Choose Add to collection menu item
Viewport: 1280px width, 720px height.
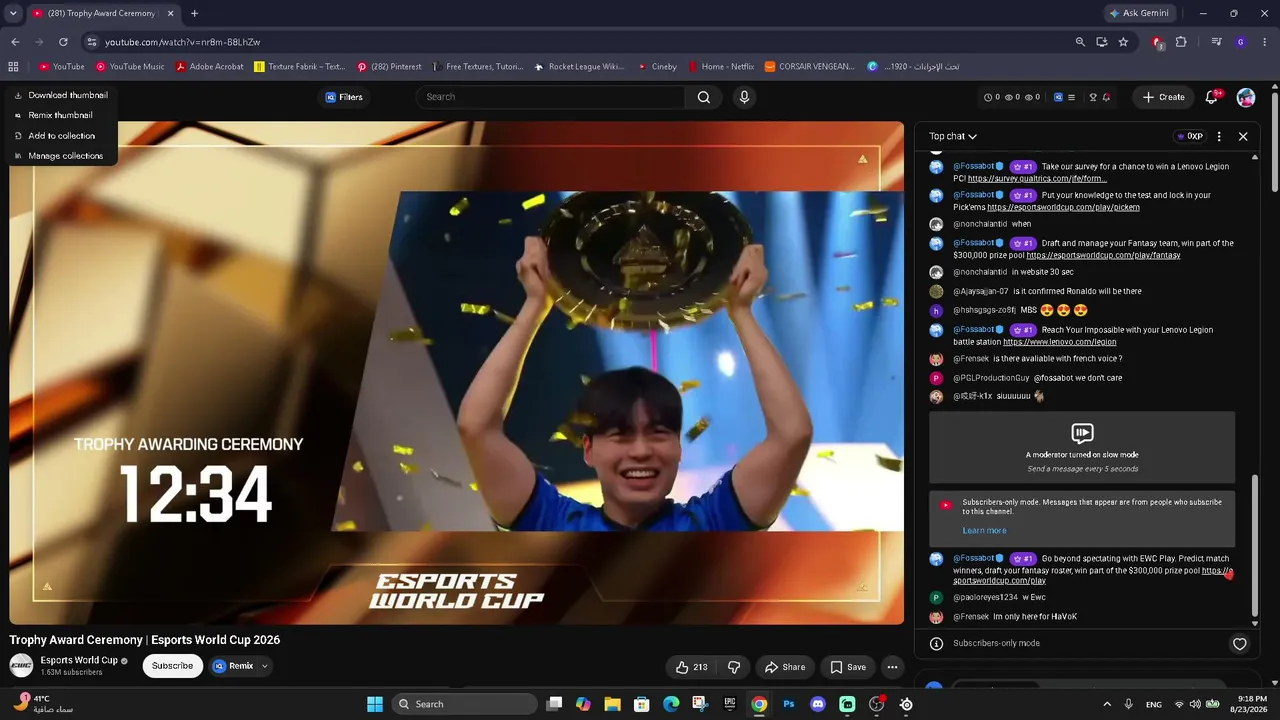pyautogui.click(x=61, y=136)
